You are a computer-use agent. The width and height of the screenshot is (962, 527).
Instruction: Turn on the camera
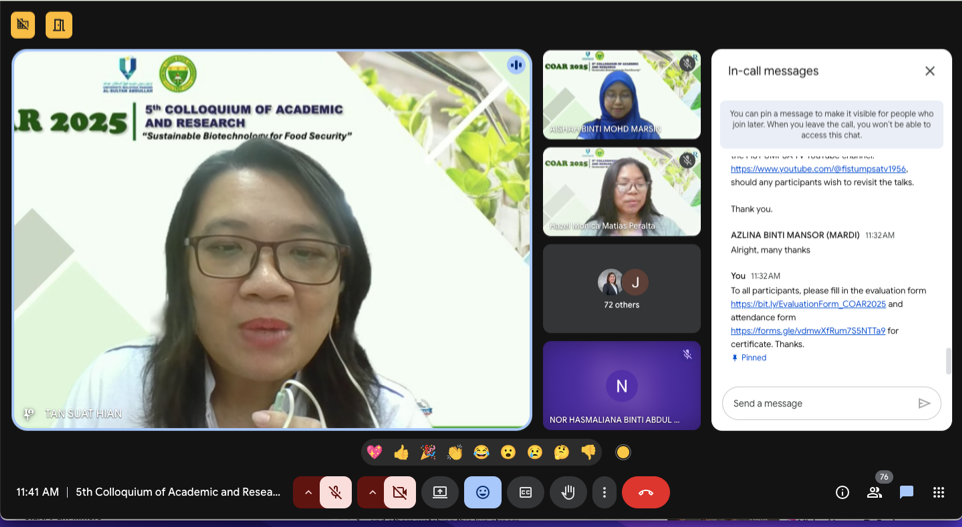(400, 492)
